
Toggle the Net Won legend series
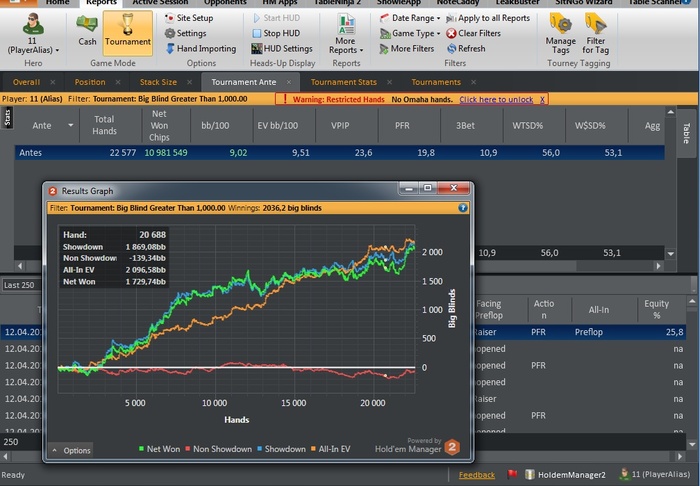click(x=159, y=449)
